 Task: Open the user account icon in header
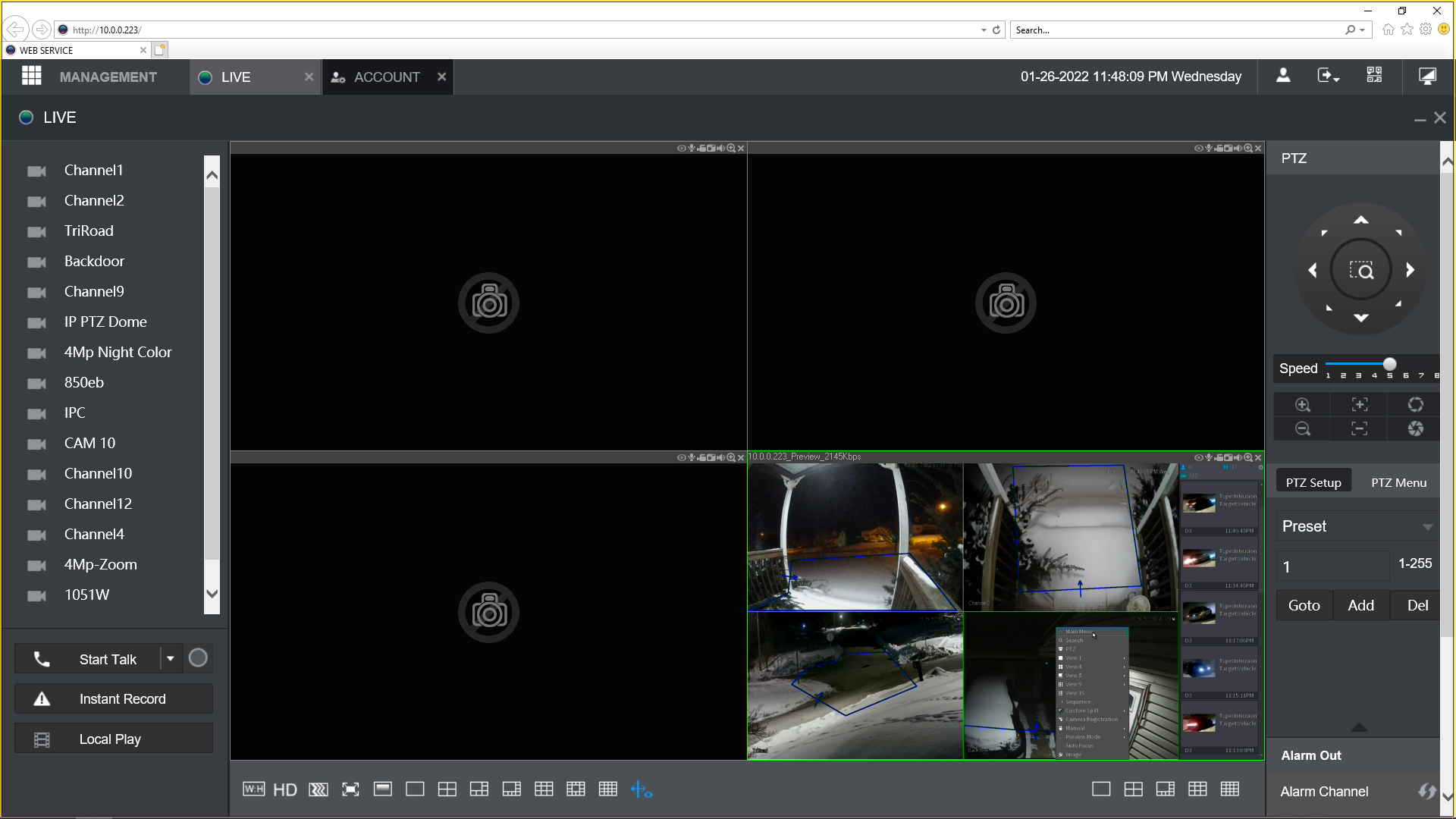coord(1283,75)
